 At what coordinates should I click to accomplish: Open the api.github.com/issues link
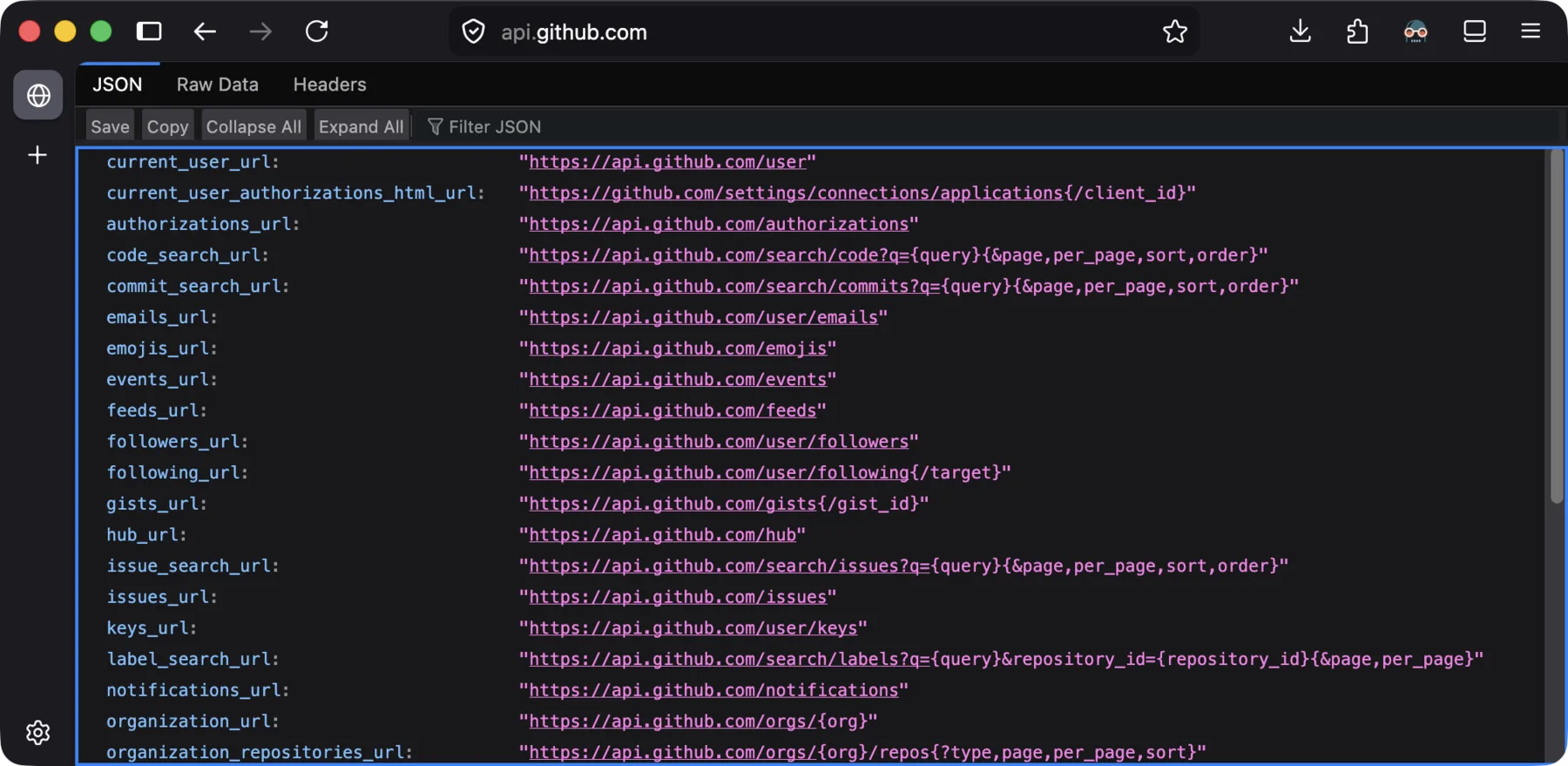click(x=678, y=597)
